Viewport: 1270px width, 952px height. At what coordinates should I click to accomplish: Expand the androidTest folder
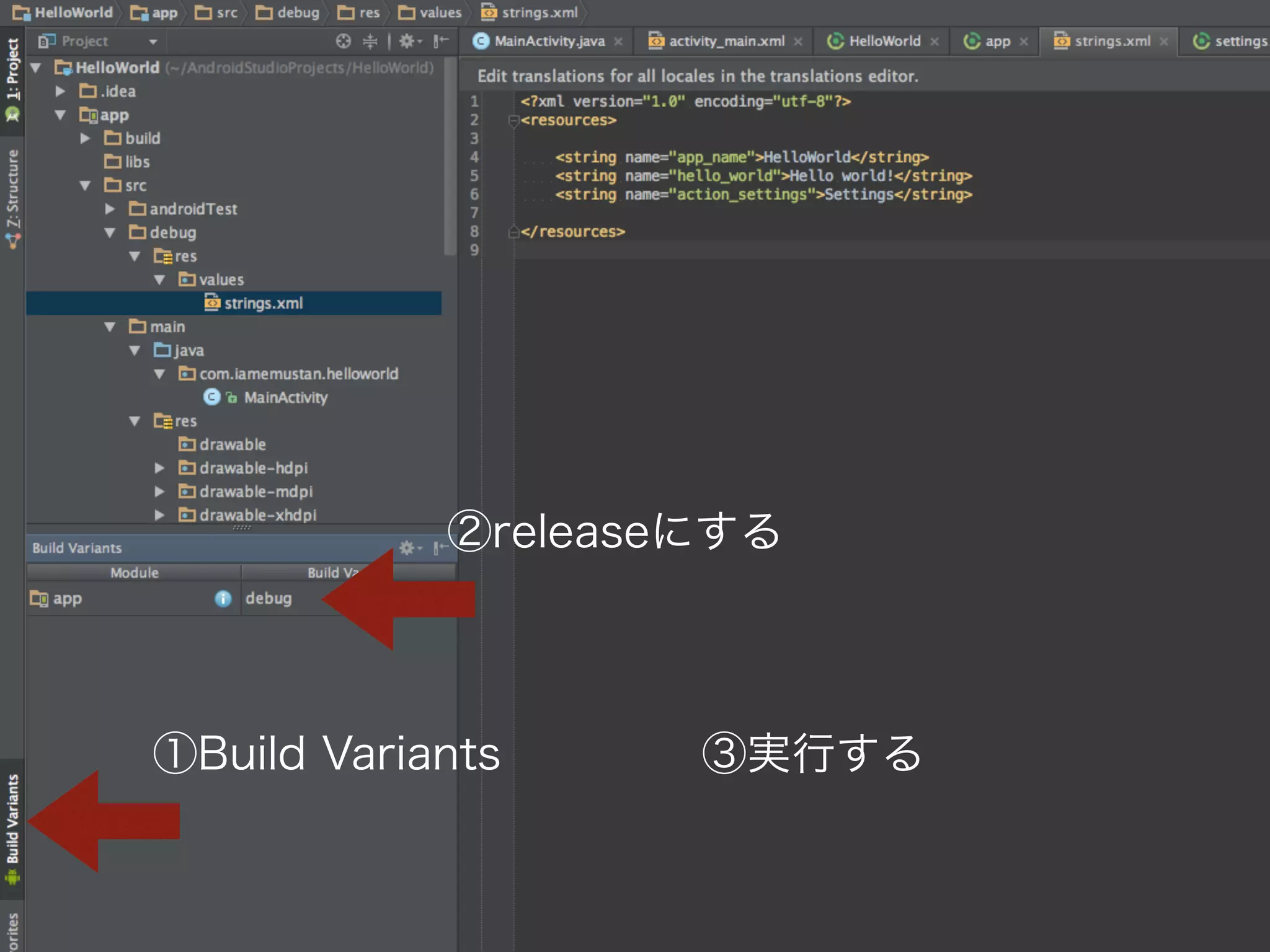110,209
